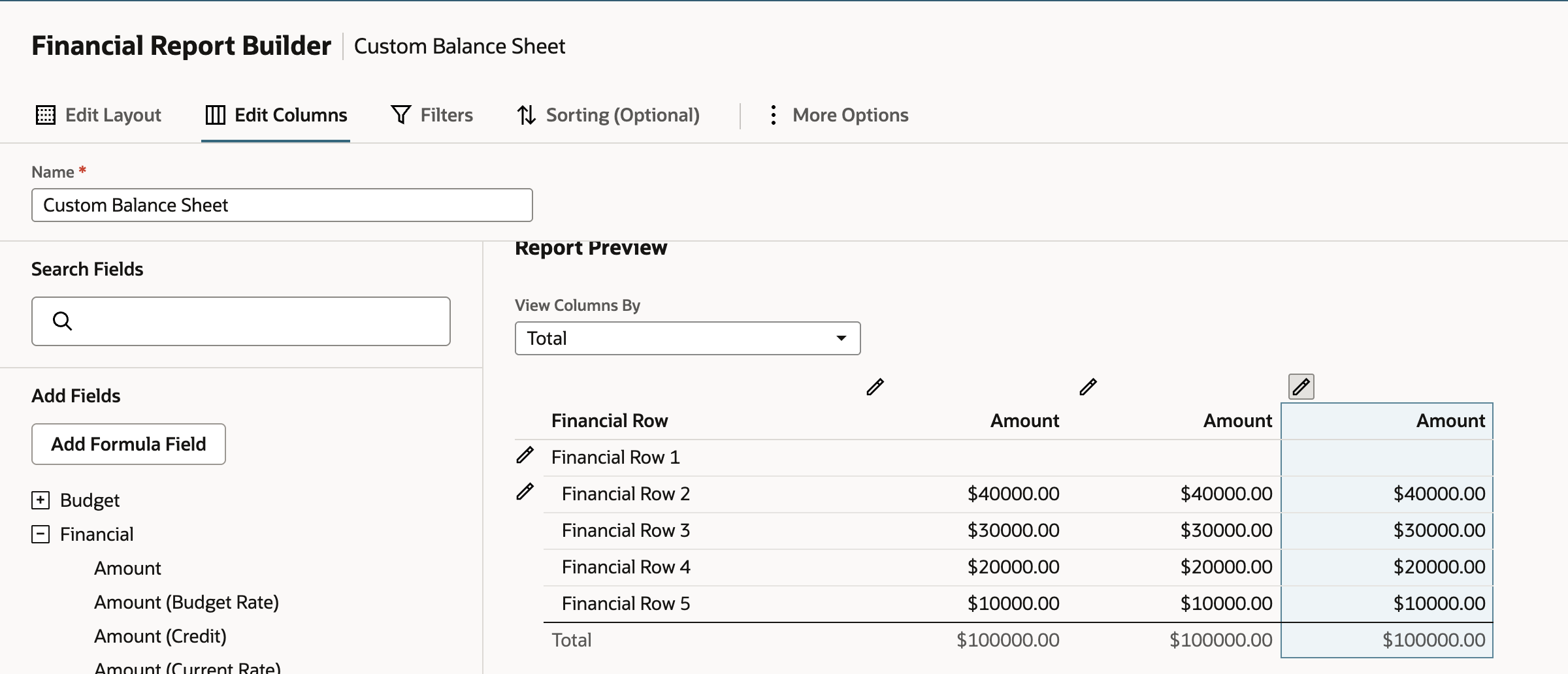Click the Financial Row 5 label
The height and width of the screenshot is (674, 1568).
pyautogui.click(x=626, y=603)
